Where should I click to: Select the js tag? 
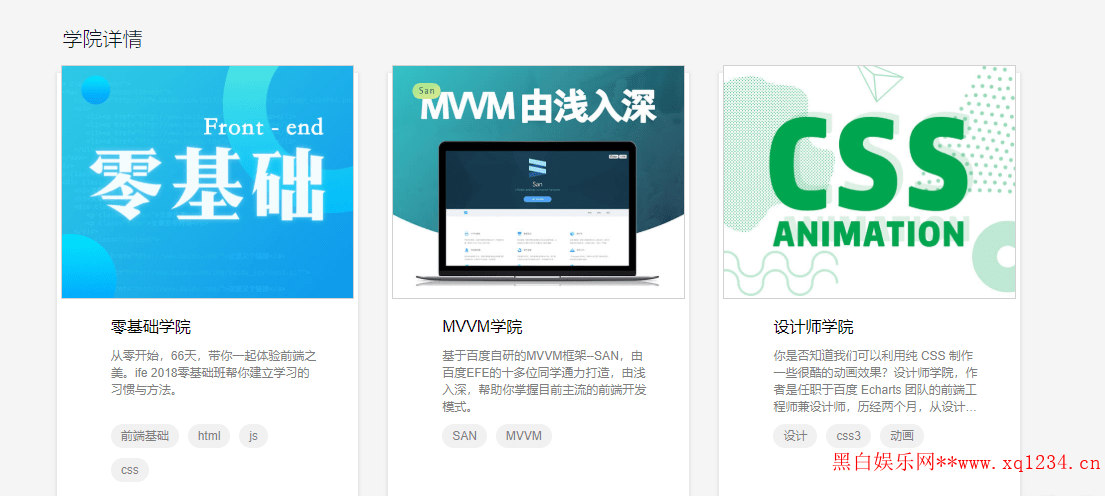tap(254, 436)
